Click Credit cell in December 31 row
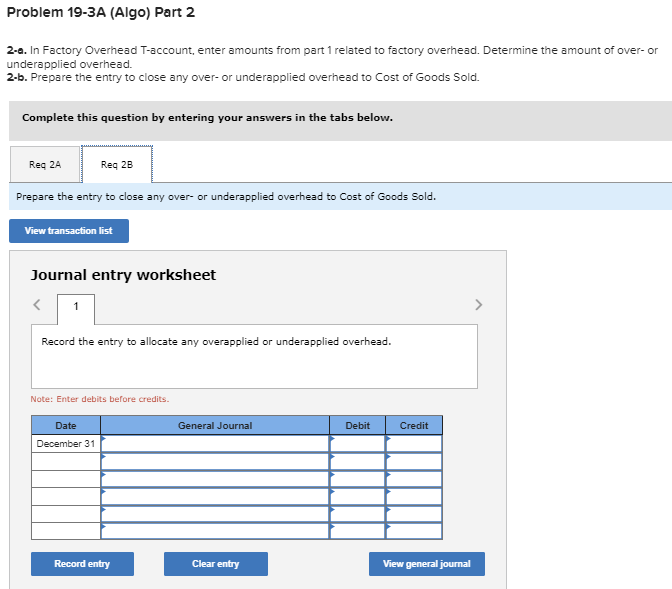 point(414,444)
